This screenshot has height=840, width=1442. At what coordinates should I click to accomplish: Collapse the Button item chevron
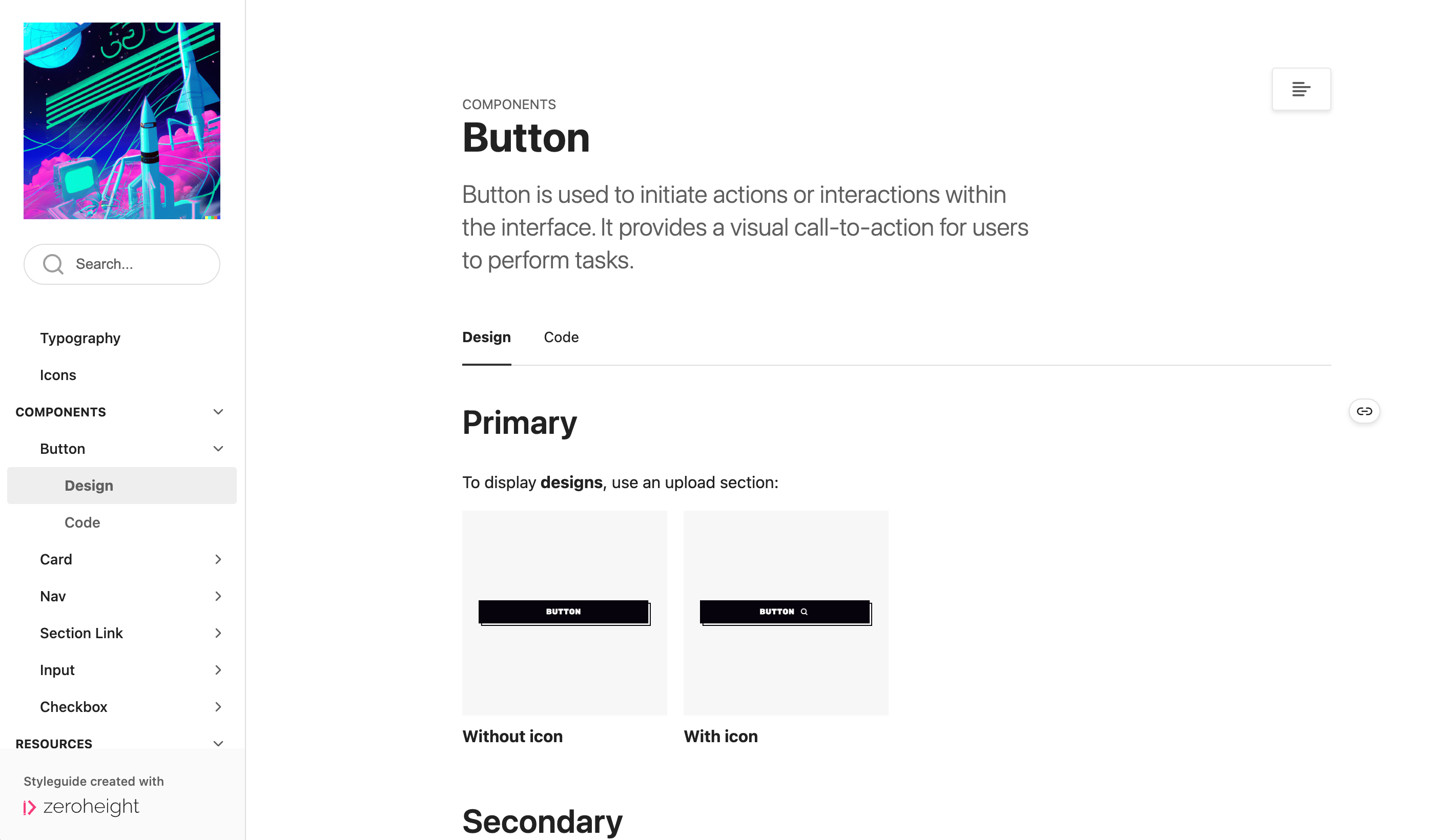[218, 449]
